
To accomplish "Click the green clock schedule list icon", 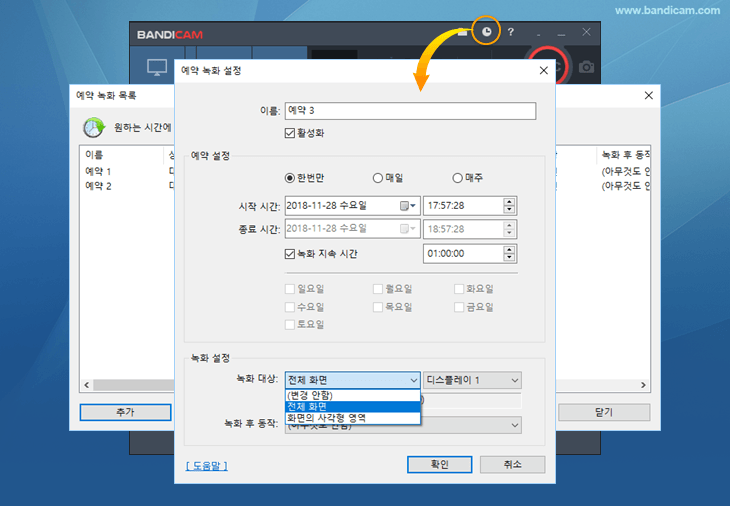I will (95, 128).
